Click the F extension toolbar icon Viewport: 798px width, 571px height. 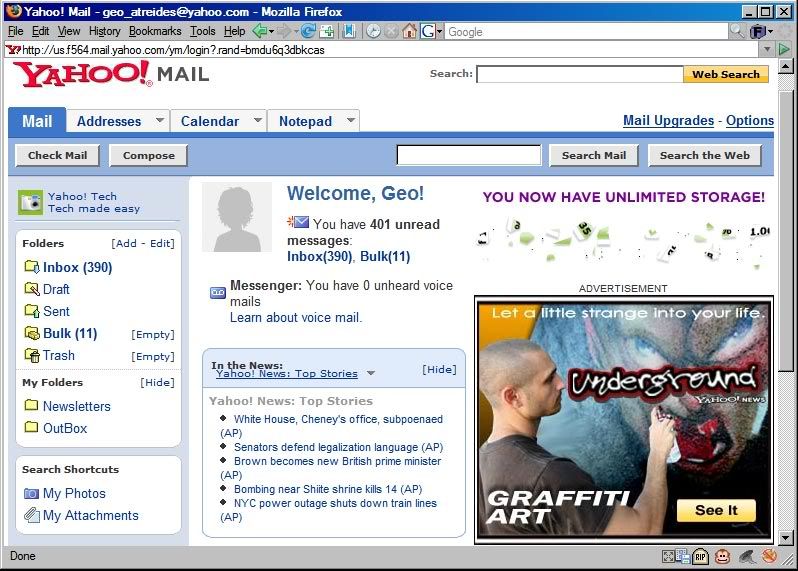[758, 32]
